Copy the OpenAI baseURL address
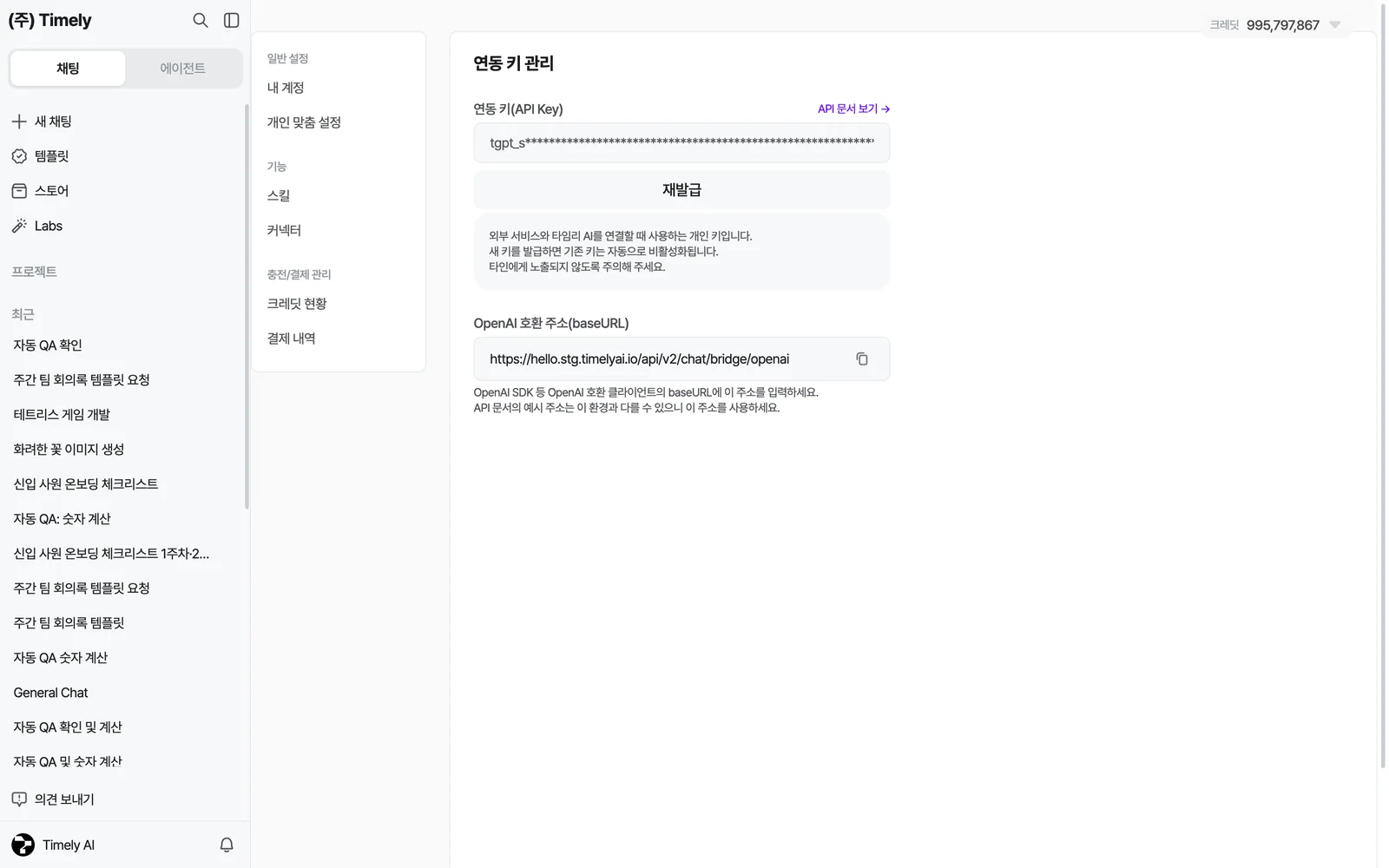 pyautogui.click(x=862, y=358)
